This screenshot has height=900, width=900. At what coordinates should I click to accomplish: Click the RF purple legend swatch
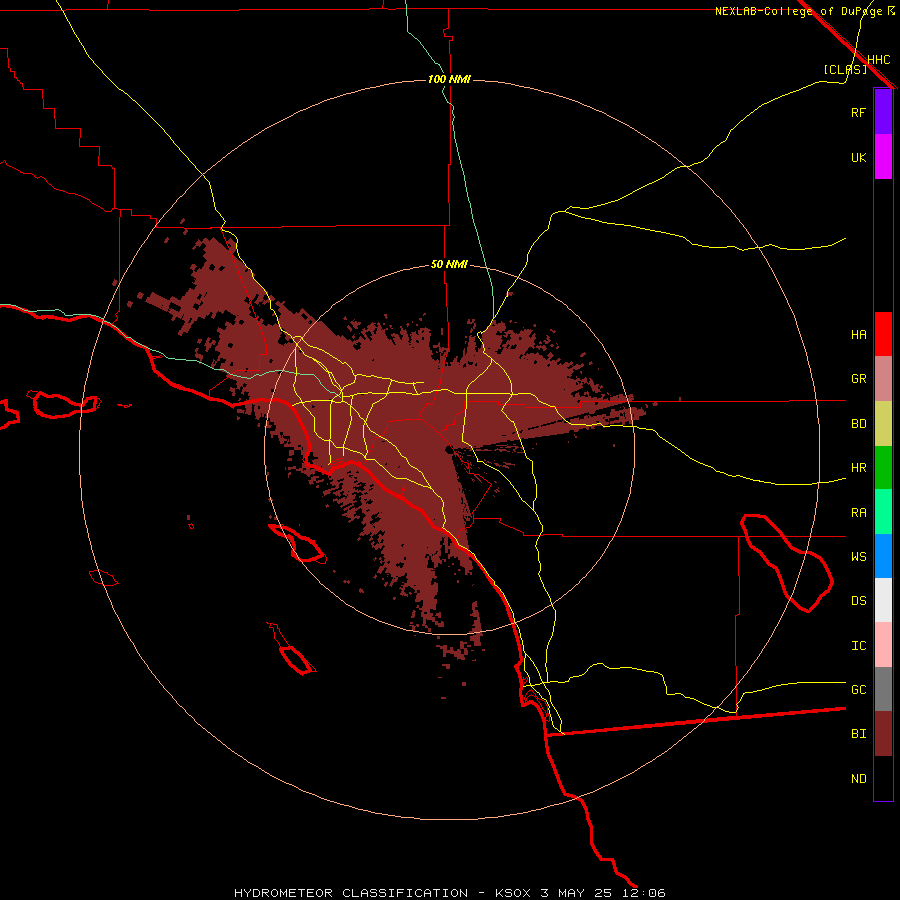(x=883, y=112)
